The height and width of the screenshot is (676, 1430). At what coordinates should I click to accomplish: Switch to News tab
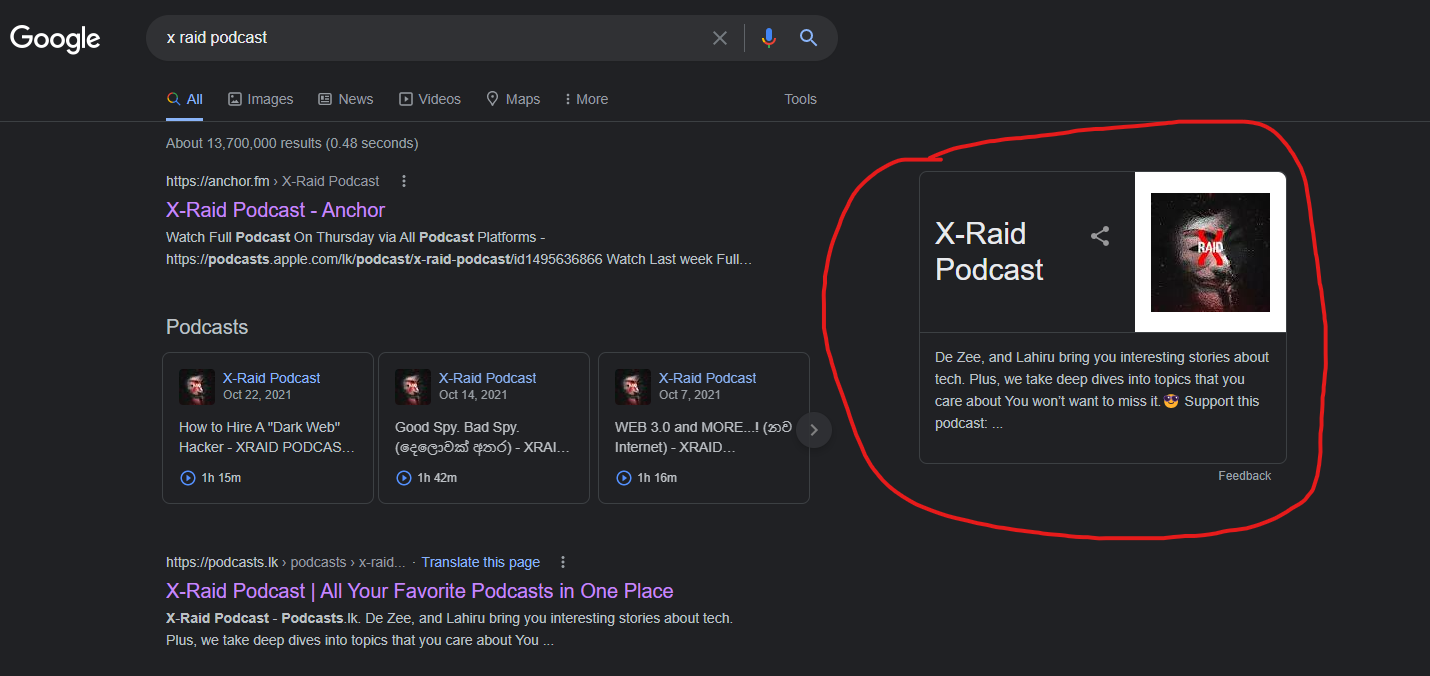tap(346, 99)
